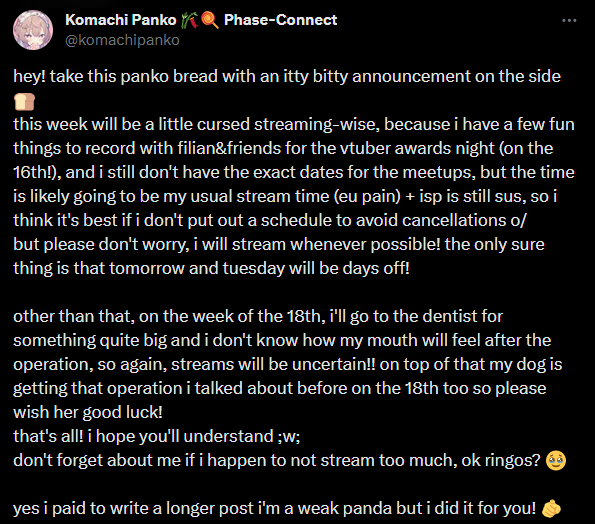Click the bread slice emoji
Screen dimensions: 595x524
[x=24, y=101]
